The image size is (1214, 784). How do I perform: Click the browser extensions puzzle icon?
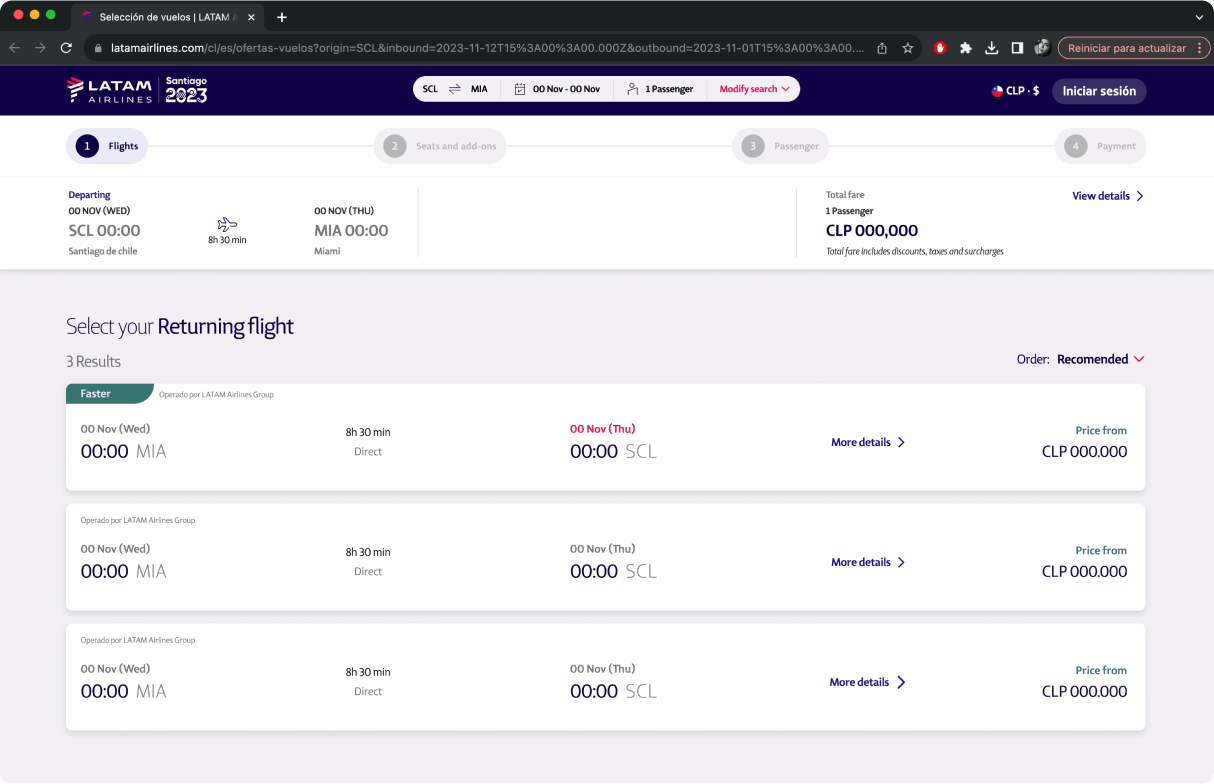[x=966, y=47]
